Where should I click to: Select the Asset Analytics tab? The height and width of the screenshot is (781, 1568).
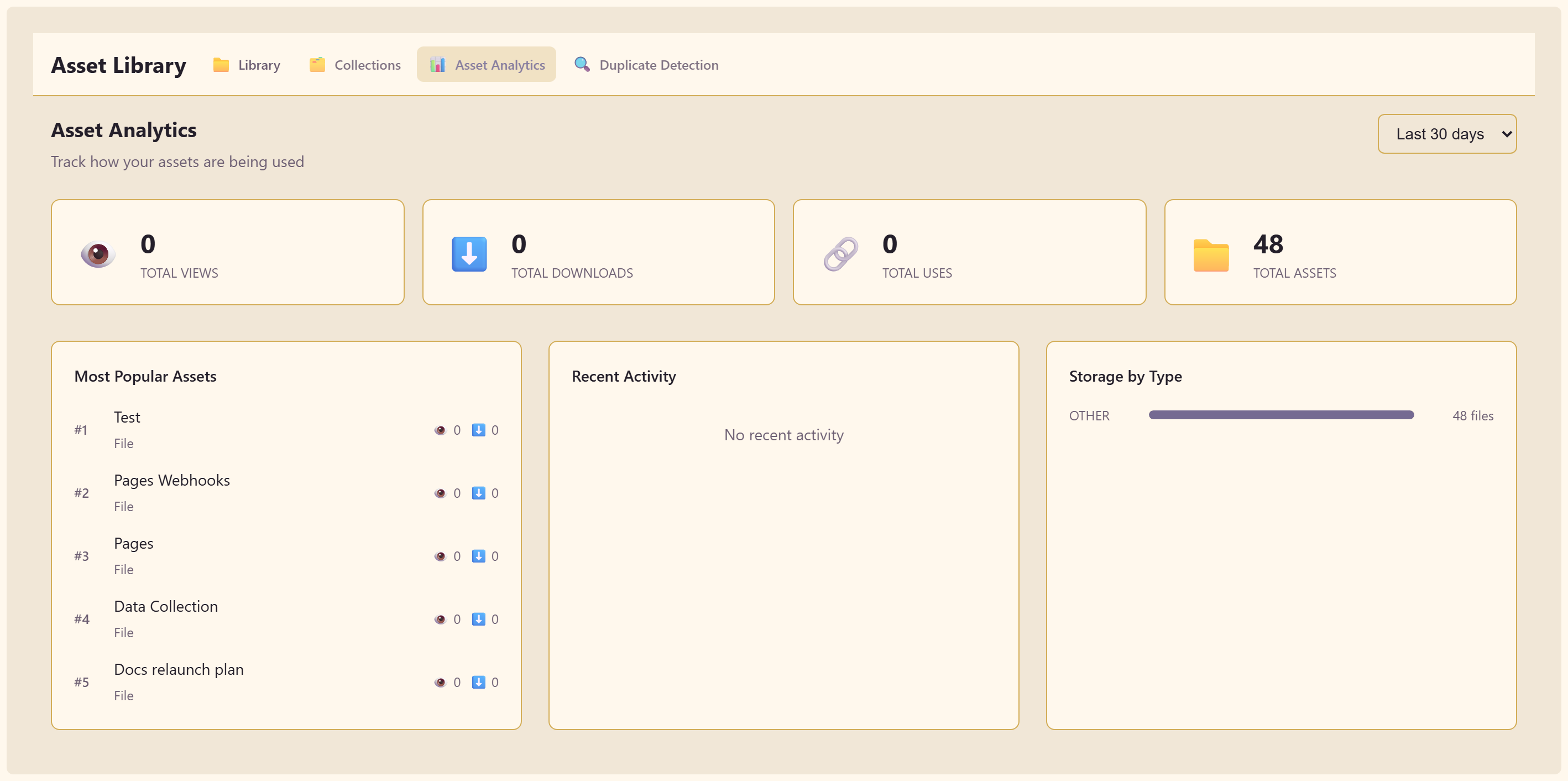pos(487,65)
